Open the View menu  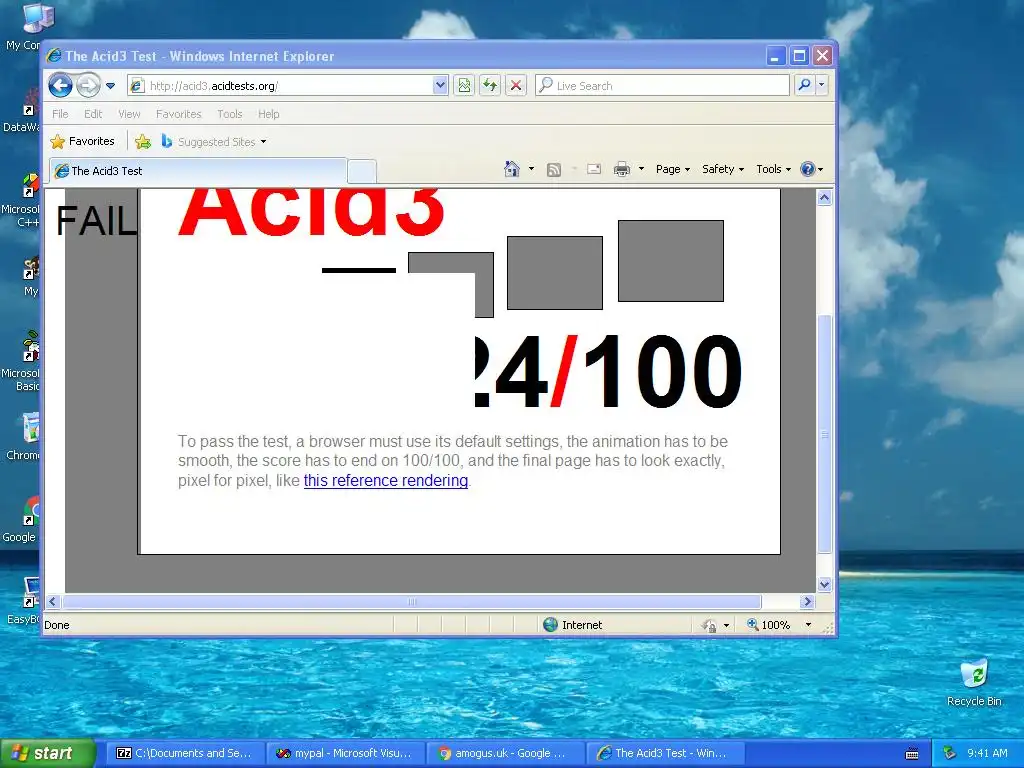(129, 114)
